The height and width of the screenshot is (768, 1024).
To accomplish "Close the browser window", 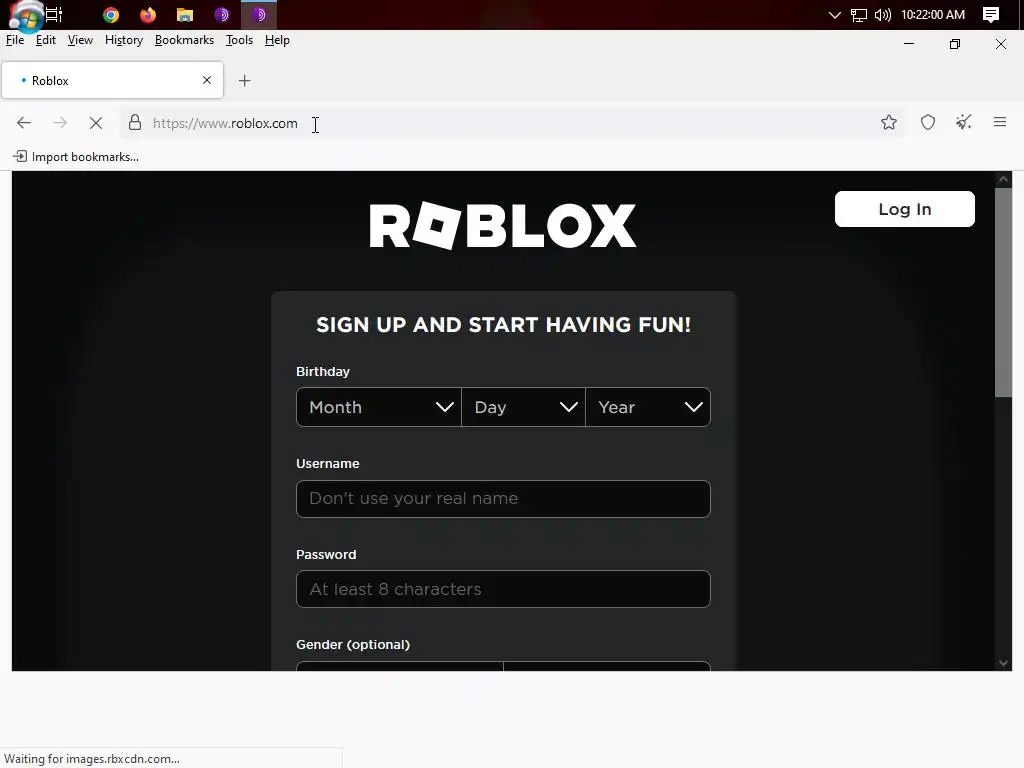I will pyautogui.click(x=1000, y=44).
